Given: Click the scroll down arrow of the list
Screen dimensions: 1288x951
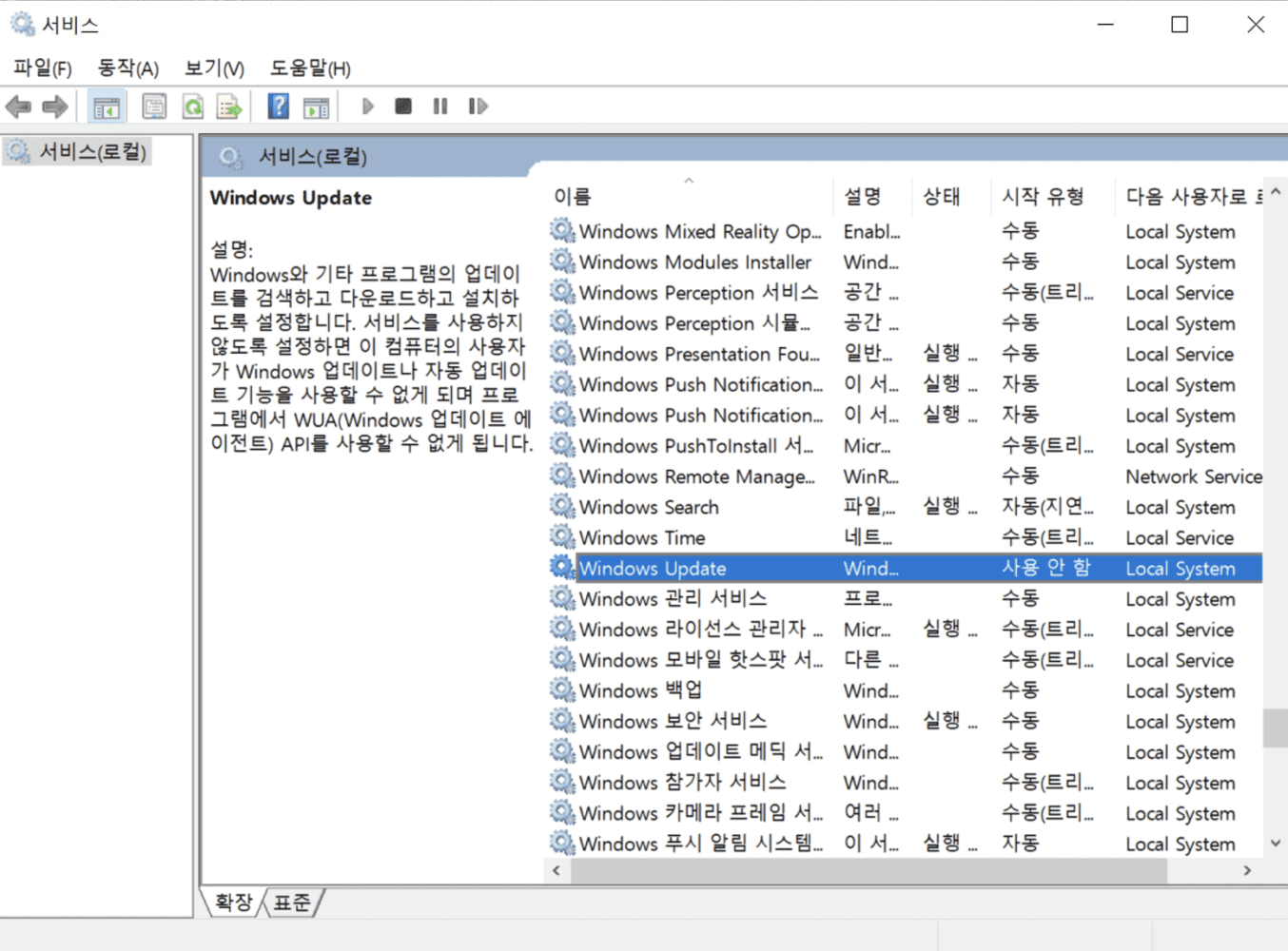Looking at the screenshot, I should pos(1276,843).
